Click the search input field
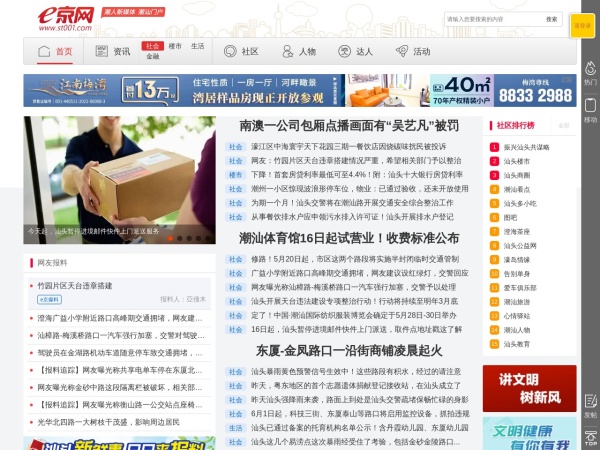600x450 pixels. click(x=493, y=19)
